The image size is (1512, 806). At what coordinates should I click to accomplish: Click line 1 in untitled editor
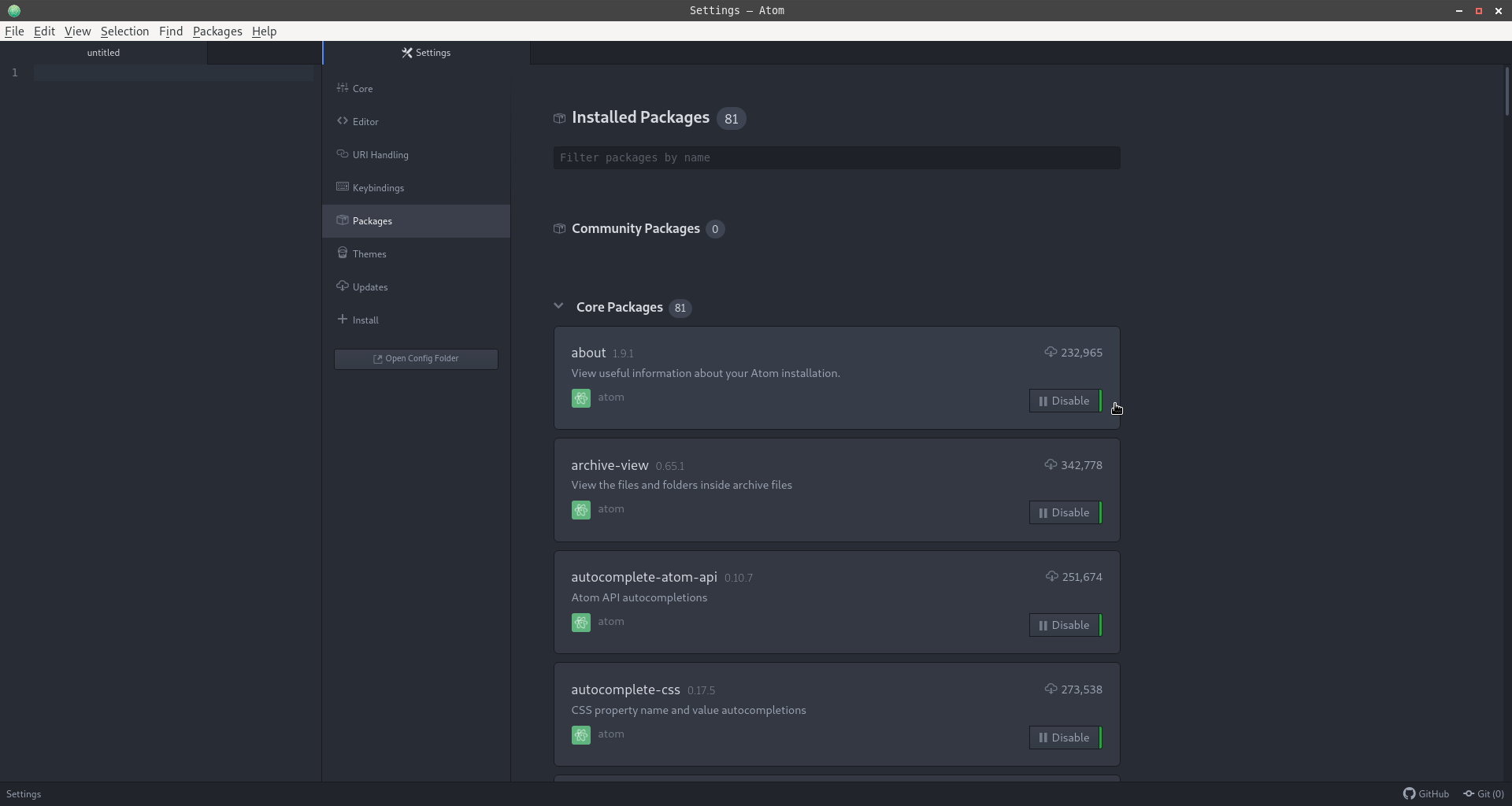point(173,72)
